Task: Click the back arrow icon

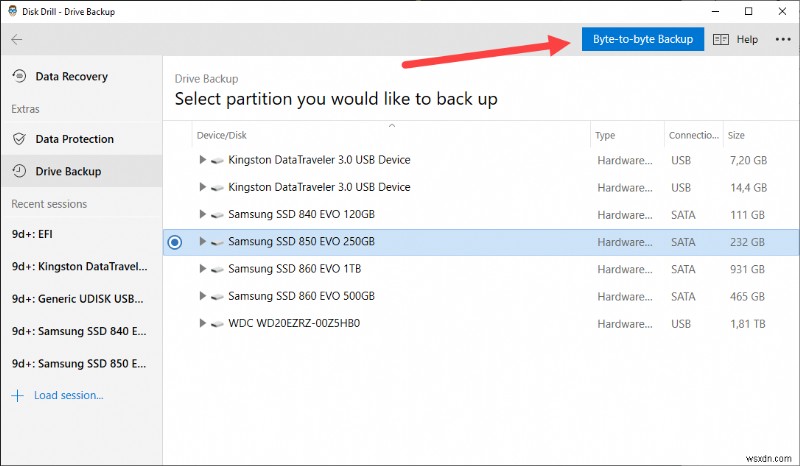Action: point(17,40)
